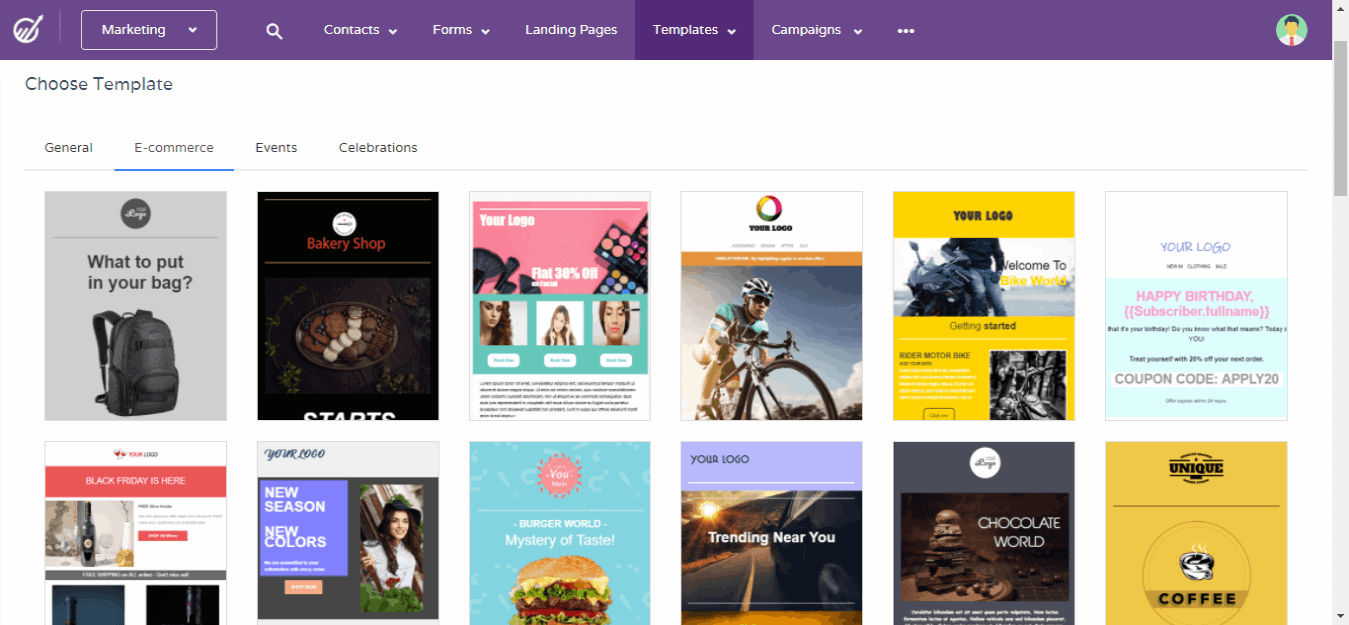The image size is (1349, 625).
Task: Expand the Contacts dropdown menu
Action: (x=359, y=30)
